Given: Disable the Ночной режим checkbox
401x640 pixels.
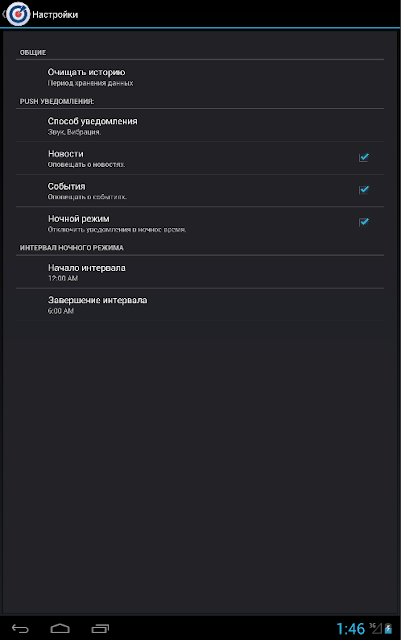Looking at the screenshot, I should (x=363, y=222).
